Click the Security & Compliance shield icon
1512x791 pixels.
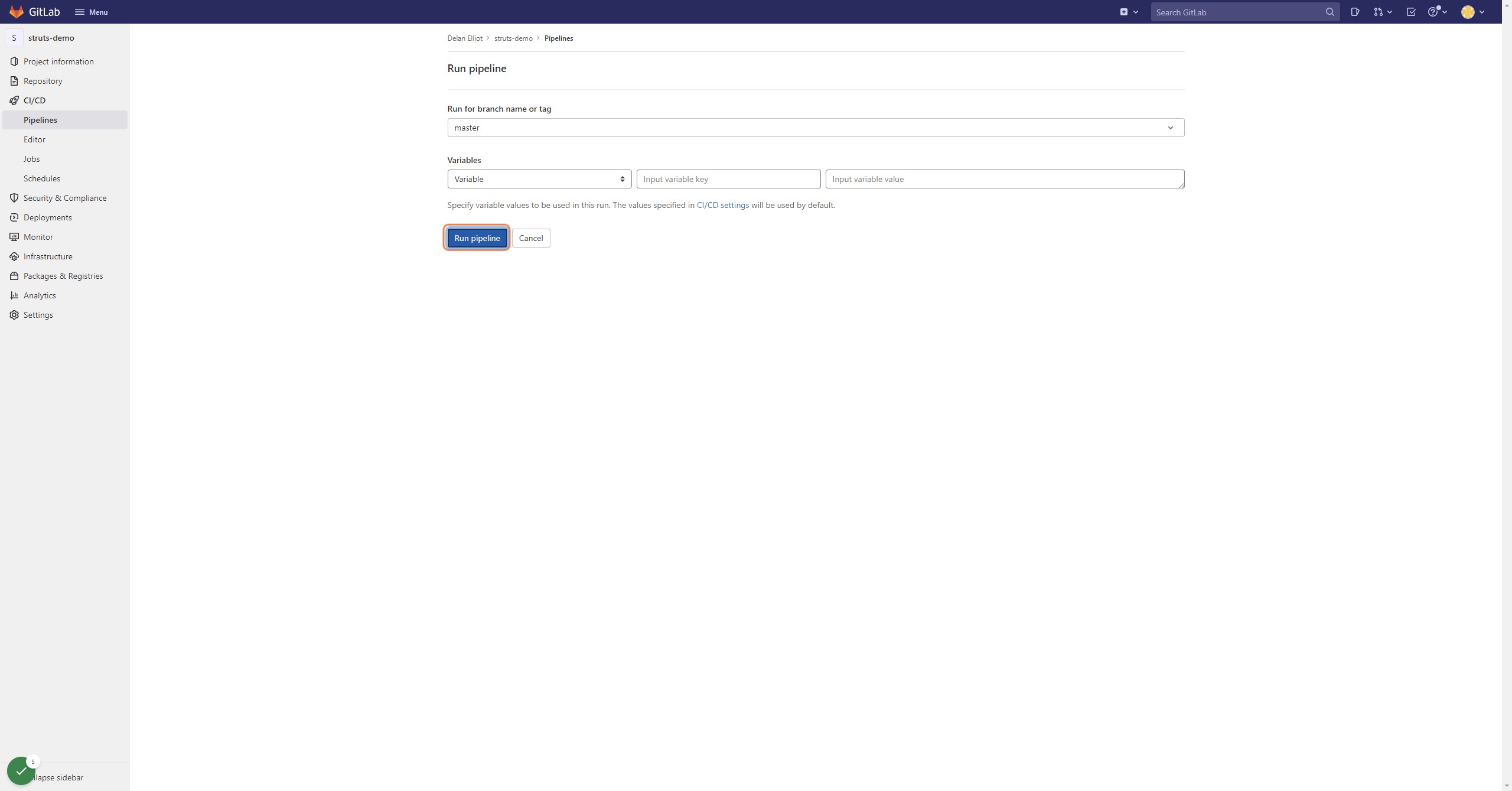click(14, 198)
